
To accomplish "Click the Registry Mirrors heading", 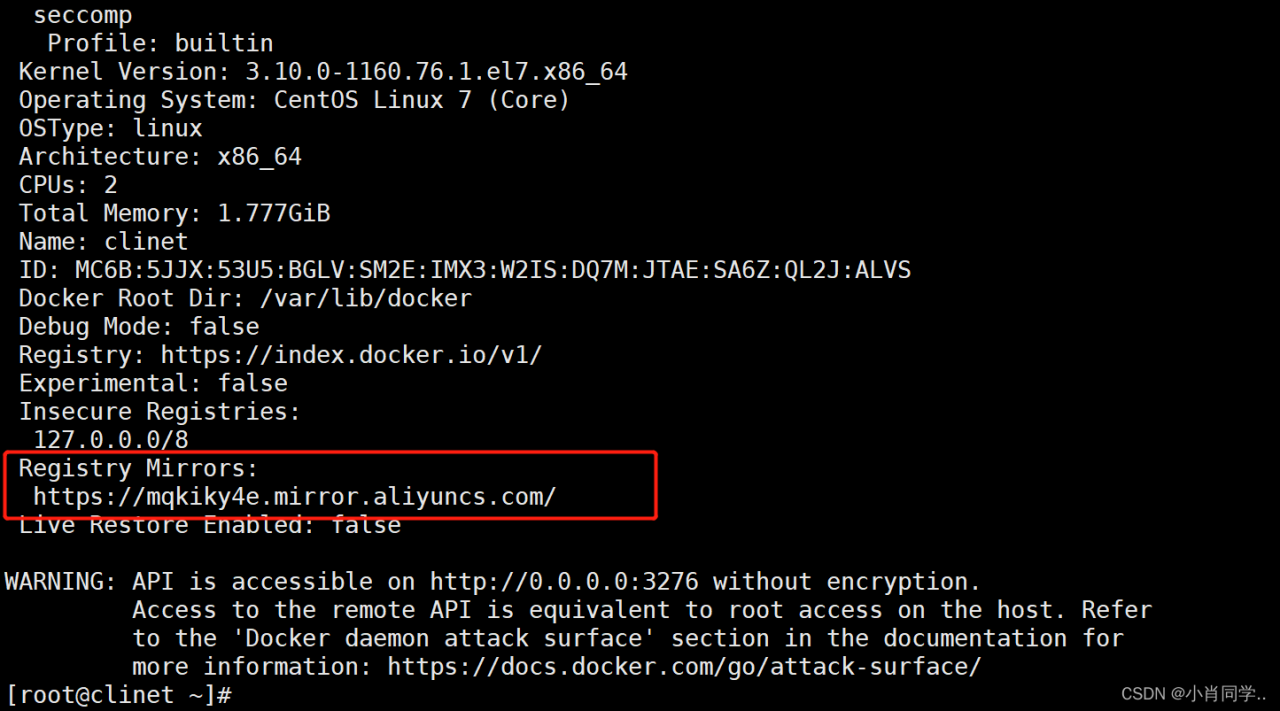I will click(x=139, y=467).
